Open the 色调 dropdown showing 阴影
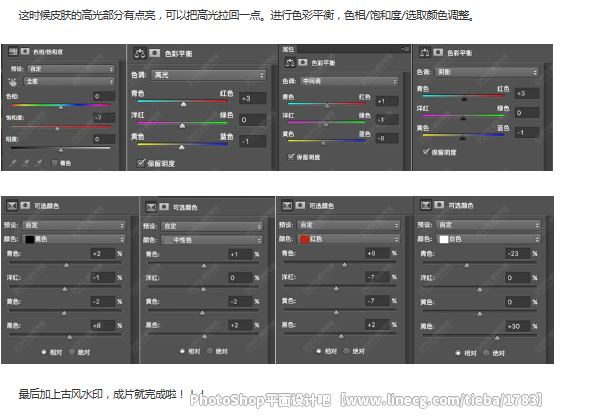The width and height of the screenshot is (598, 419). coord(487,72)
